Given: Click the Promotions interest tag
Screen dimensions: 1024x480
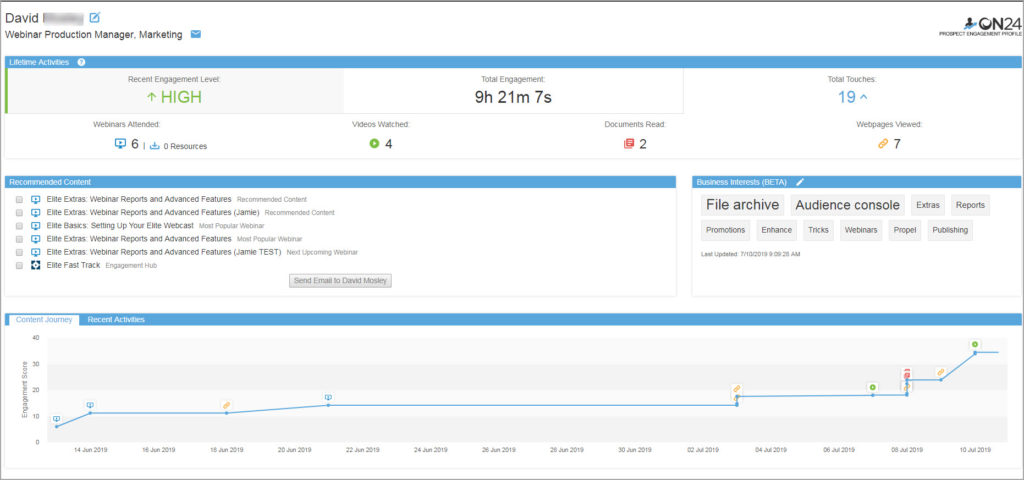Looking at the screenshot, I should (x=726, y=231).
